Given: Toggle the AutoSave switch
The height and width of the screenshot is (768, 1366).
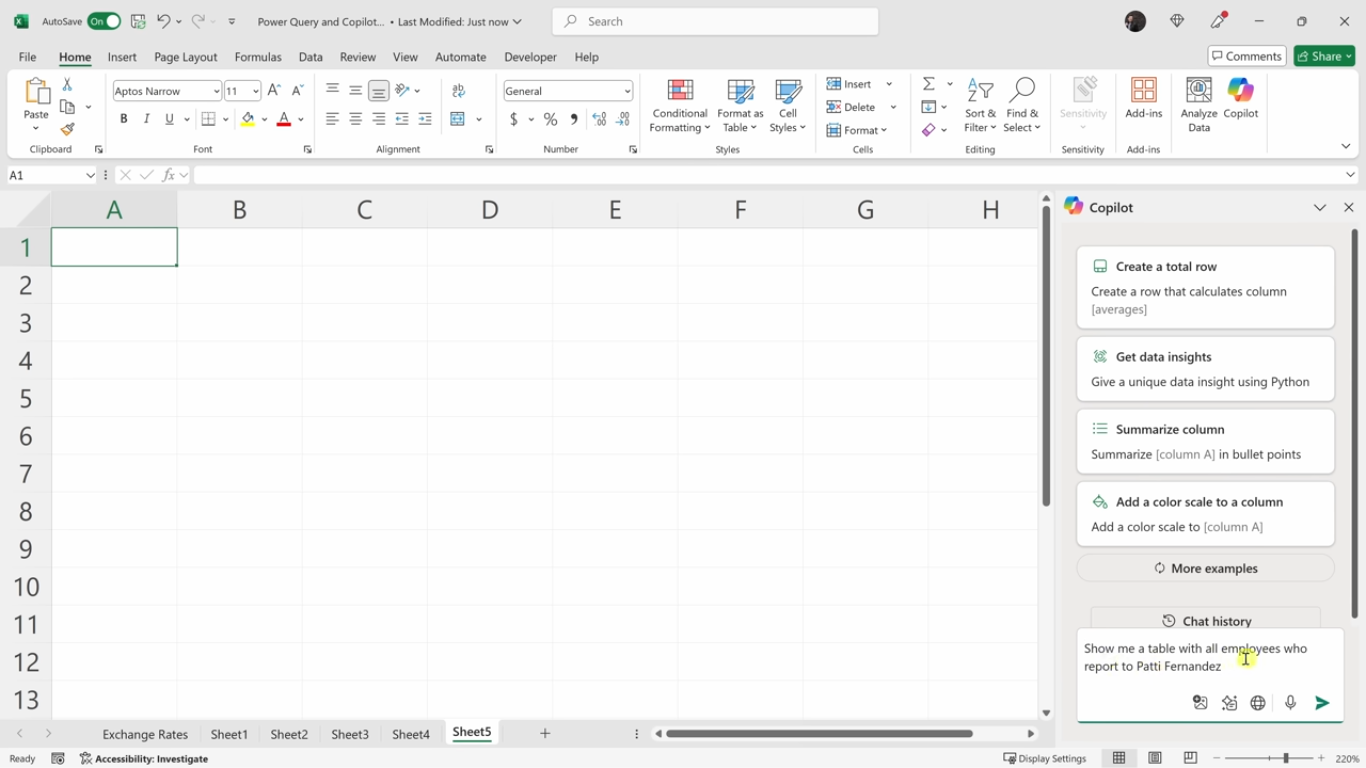Looking at the screenshot, I should point(104,21).
